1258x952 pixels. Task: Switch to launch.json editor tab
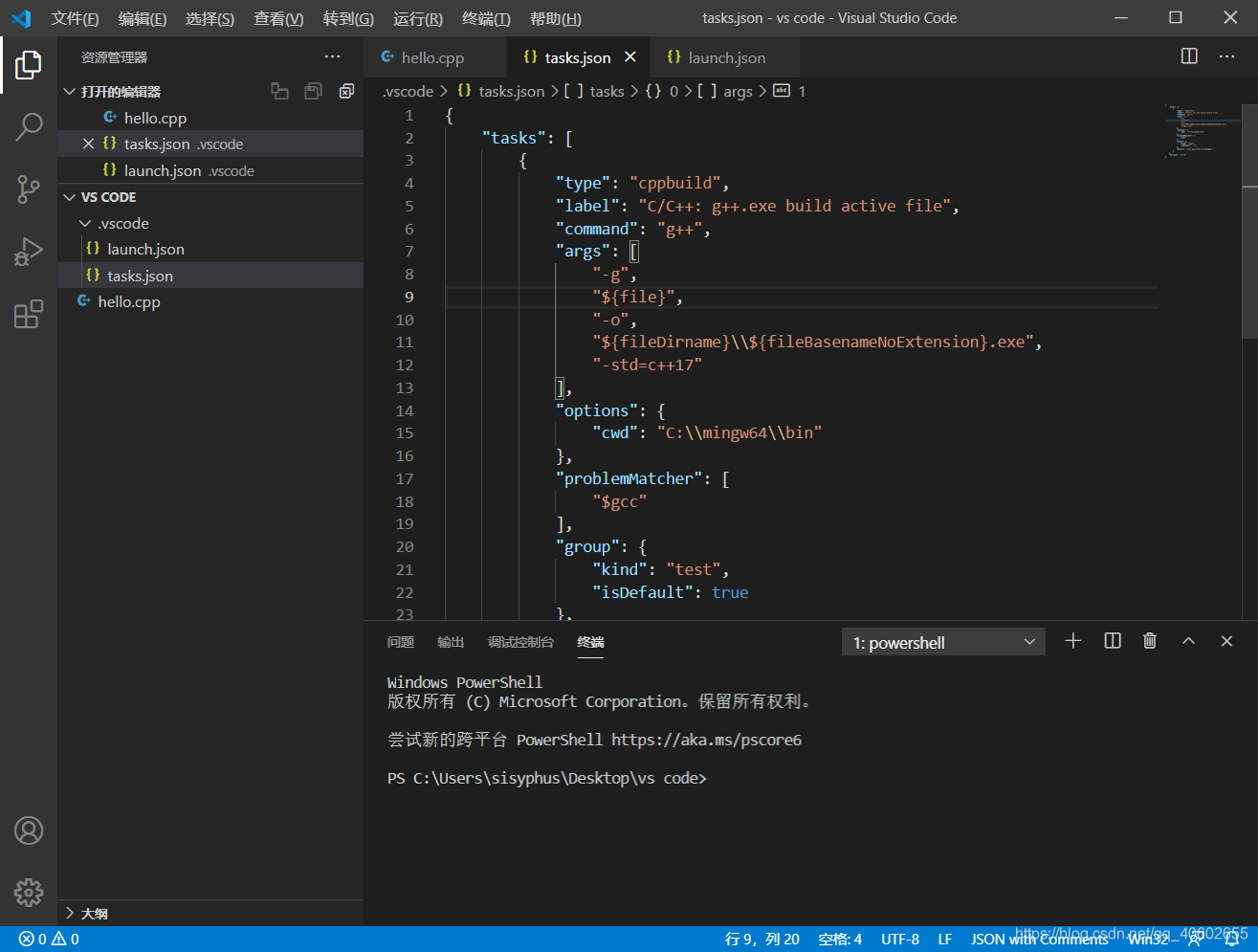pos(724,57)
